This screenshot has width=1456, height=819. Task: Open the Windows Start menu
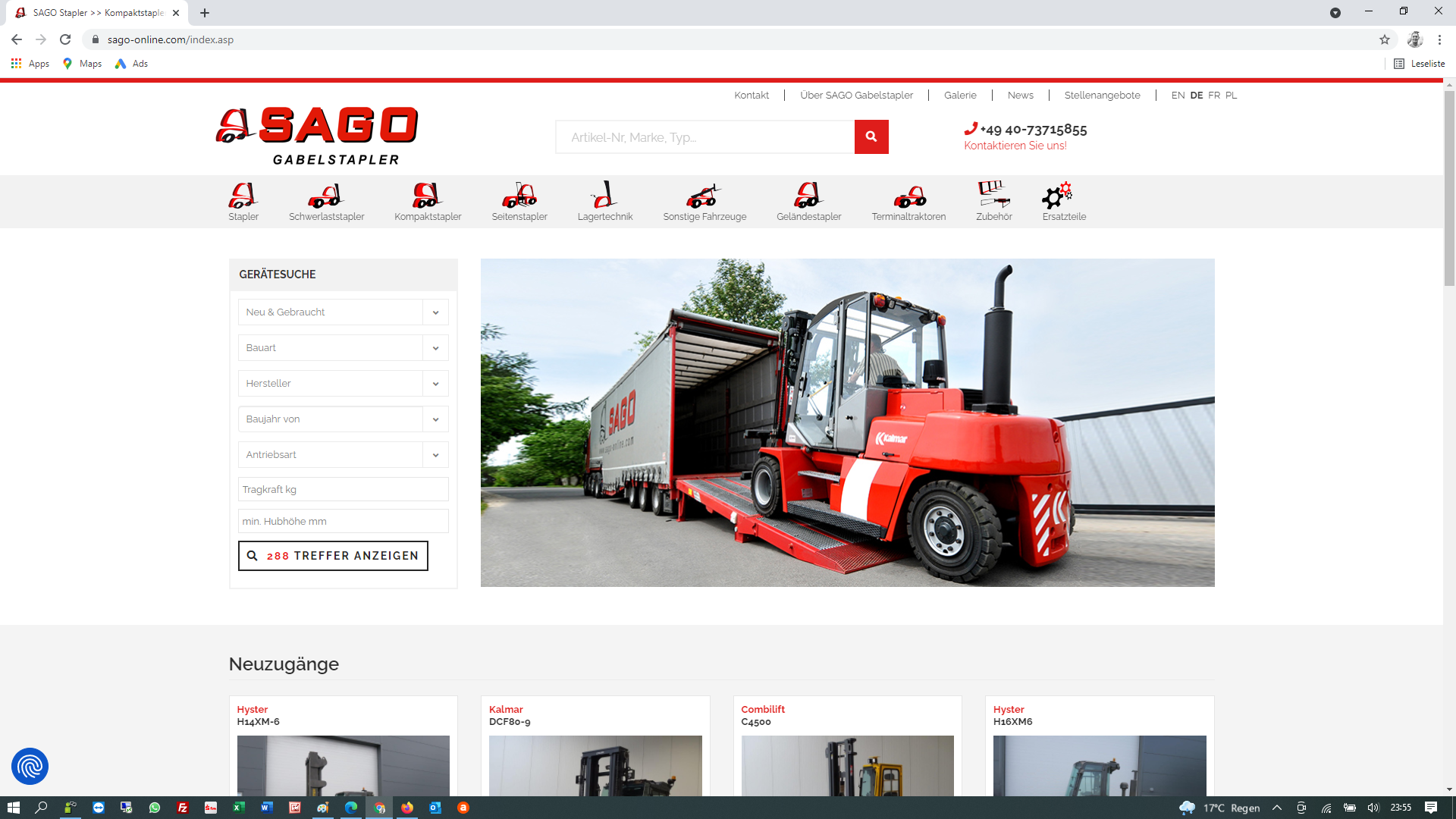pyautogui.click(x=13, y=808)
